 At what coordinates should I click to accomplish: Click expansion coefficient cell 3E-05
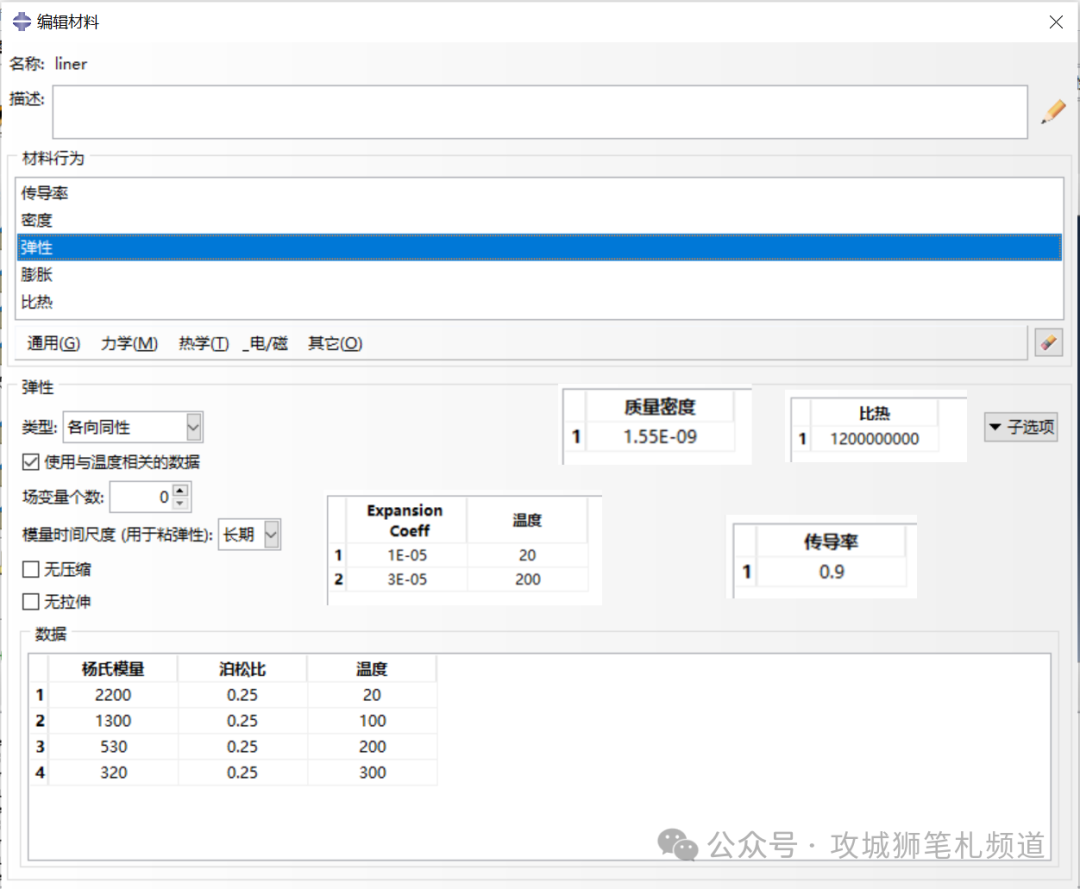[x=406, y=580]
